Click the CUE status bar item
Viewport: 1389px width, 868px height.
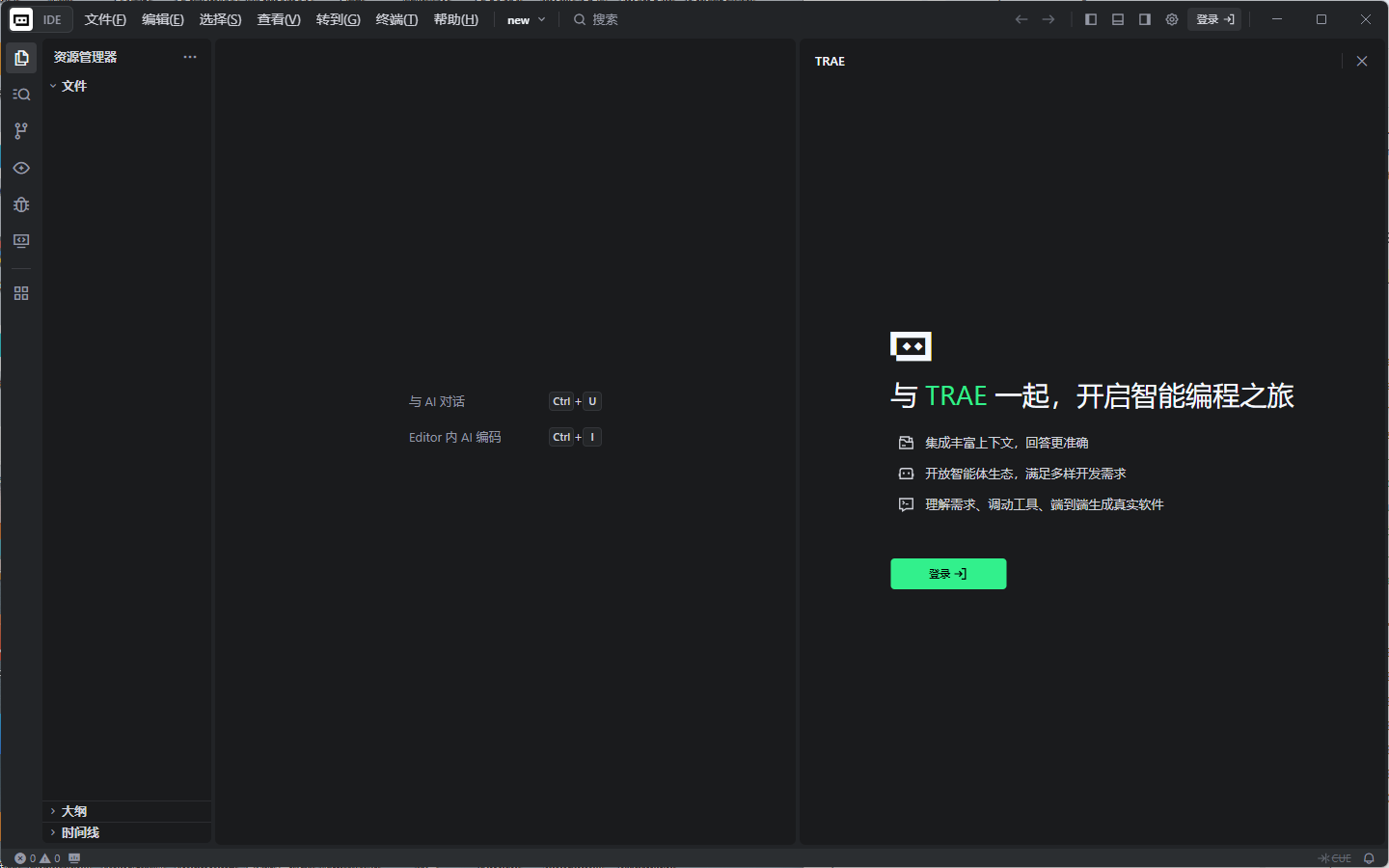coord(1335,858)
